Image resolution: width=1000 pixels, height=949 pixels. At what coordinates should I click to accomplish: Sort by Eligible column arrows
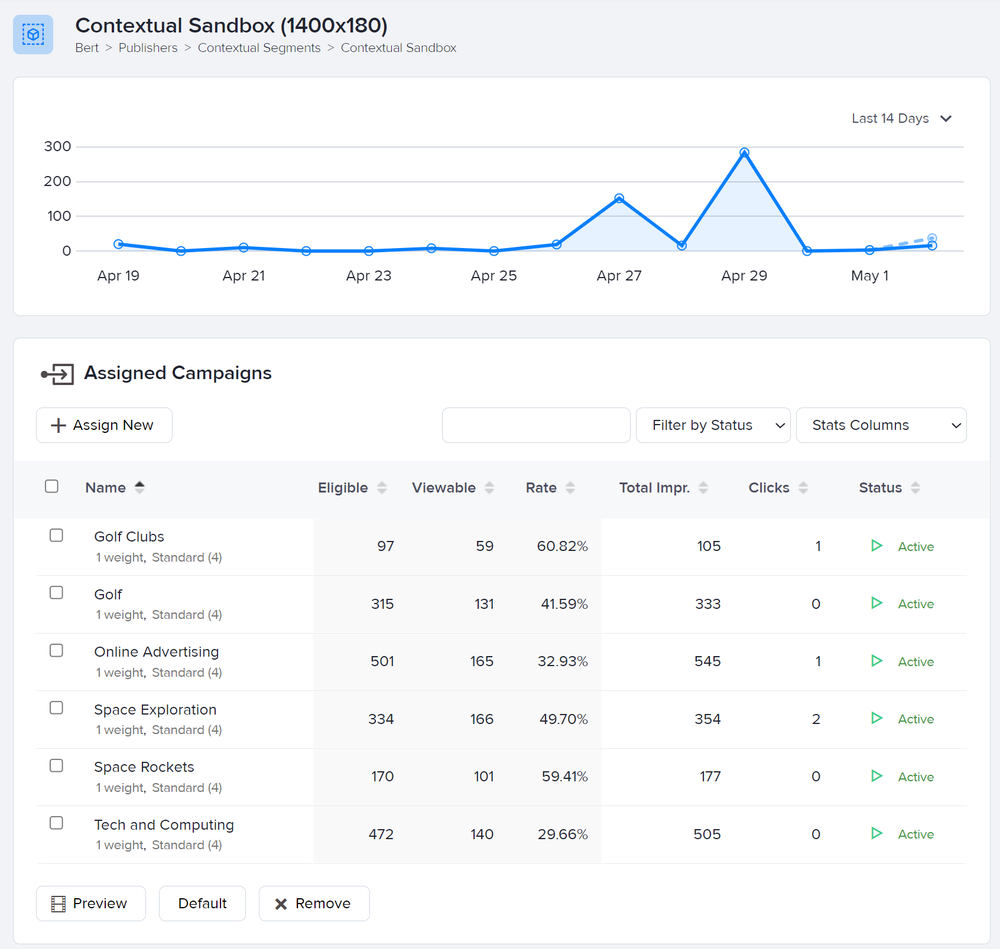(381, 488)
